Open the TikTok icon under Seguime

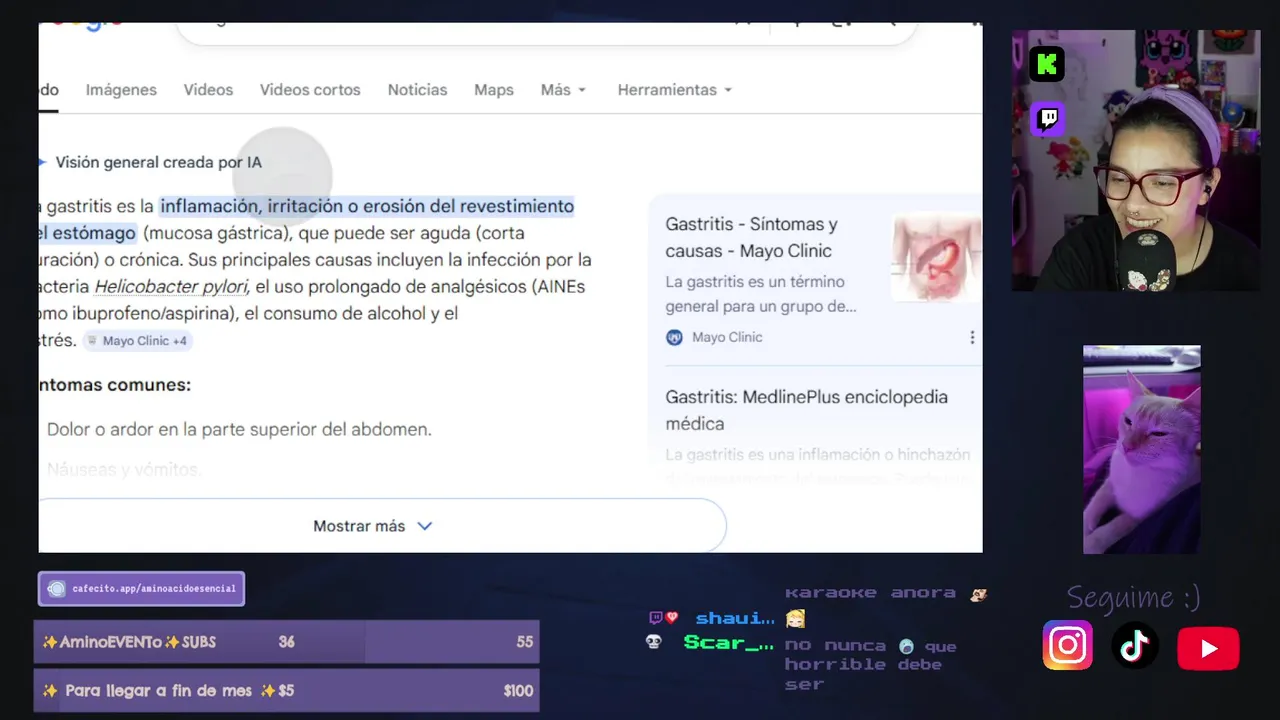(1135, 646)
